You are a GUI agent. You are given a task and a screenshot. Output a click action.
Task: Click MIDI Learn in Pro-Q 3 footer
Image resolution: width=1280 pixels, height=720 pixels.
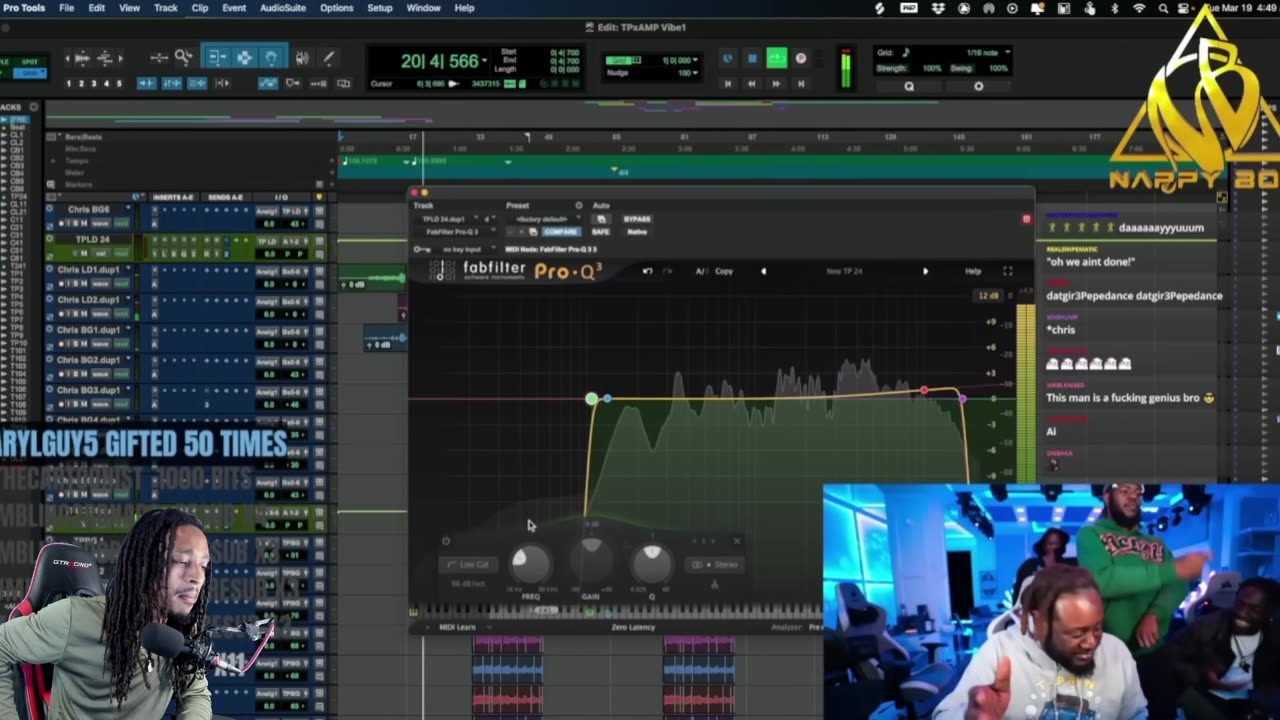[457, 628]
